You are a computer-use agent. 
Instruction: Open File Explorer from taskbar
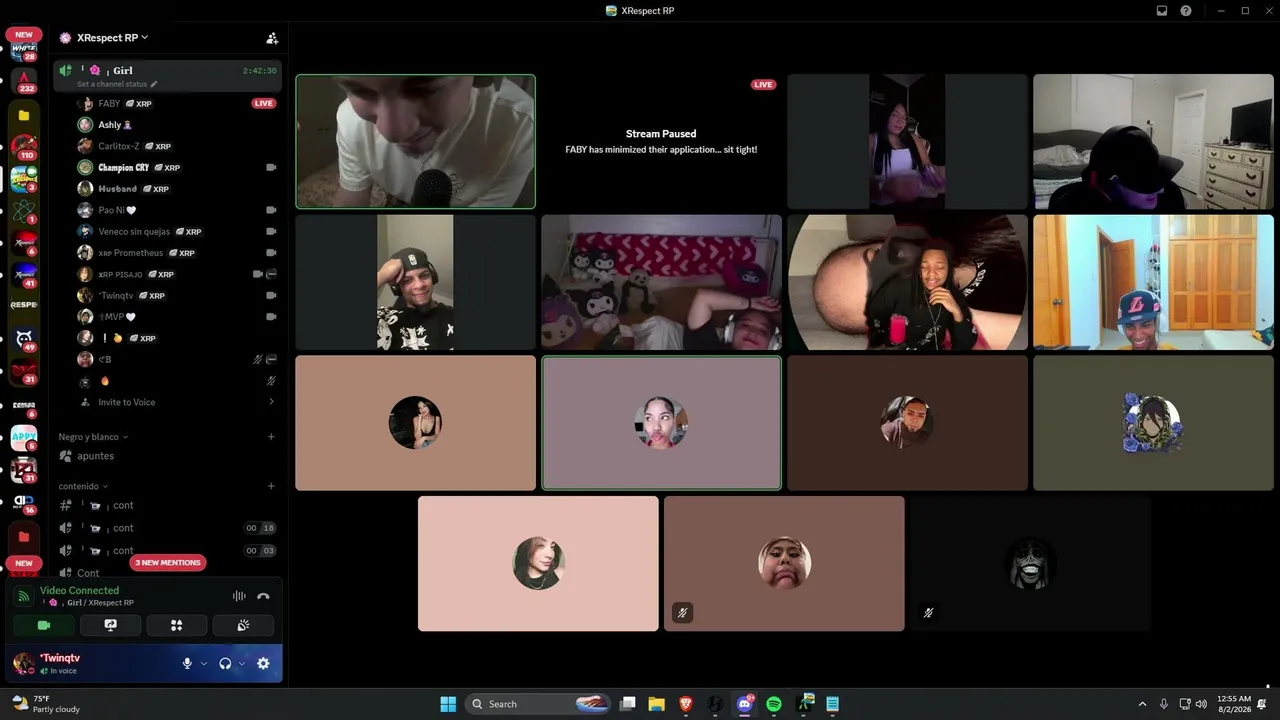(x=657, y=704)
